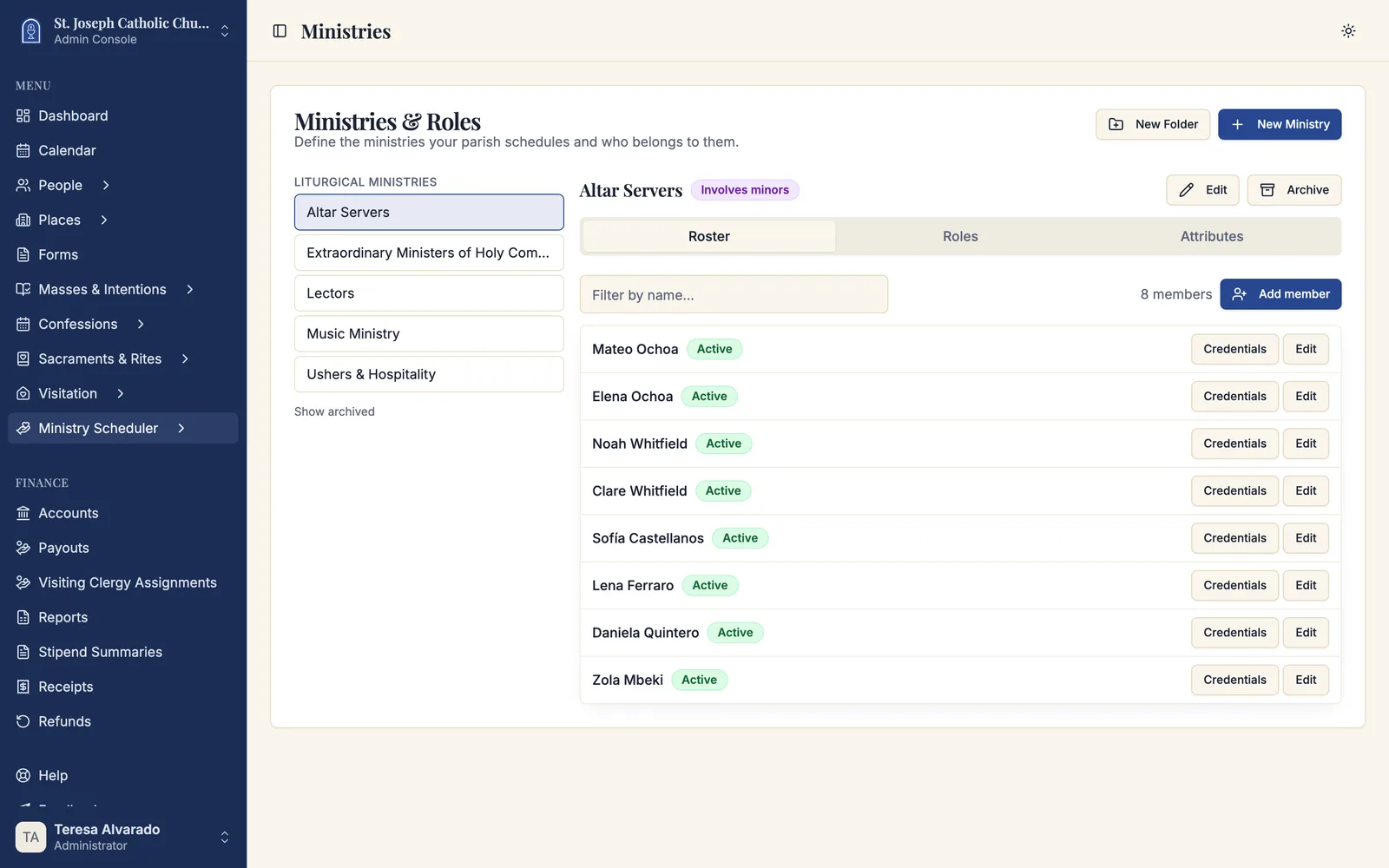Click the Liturgical Ministries heading
The width and height of the screenshot is (1389, 868).
(x=365, y=182)
